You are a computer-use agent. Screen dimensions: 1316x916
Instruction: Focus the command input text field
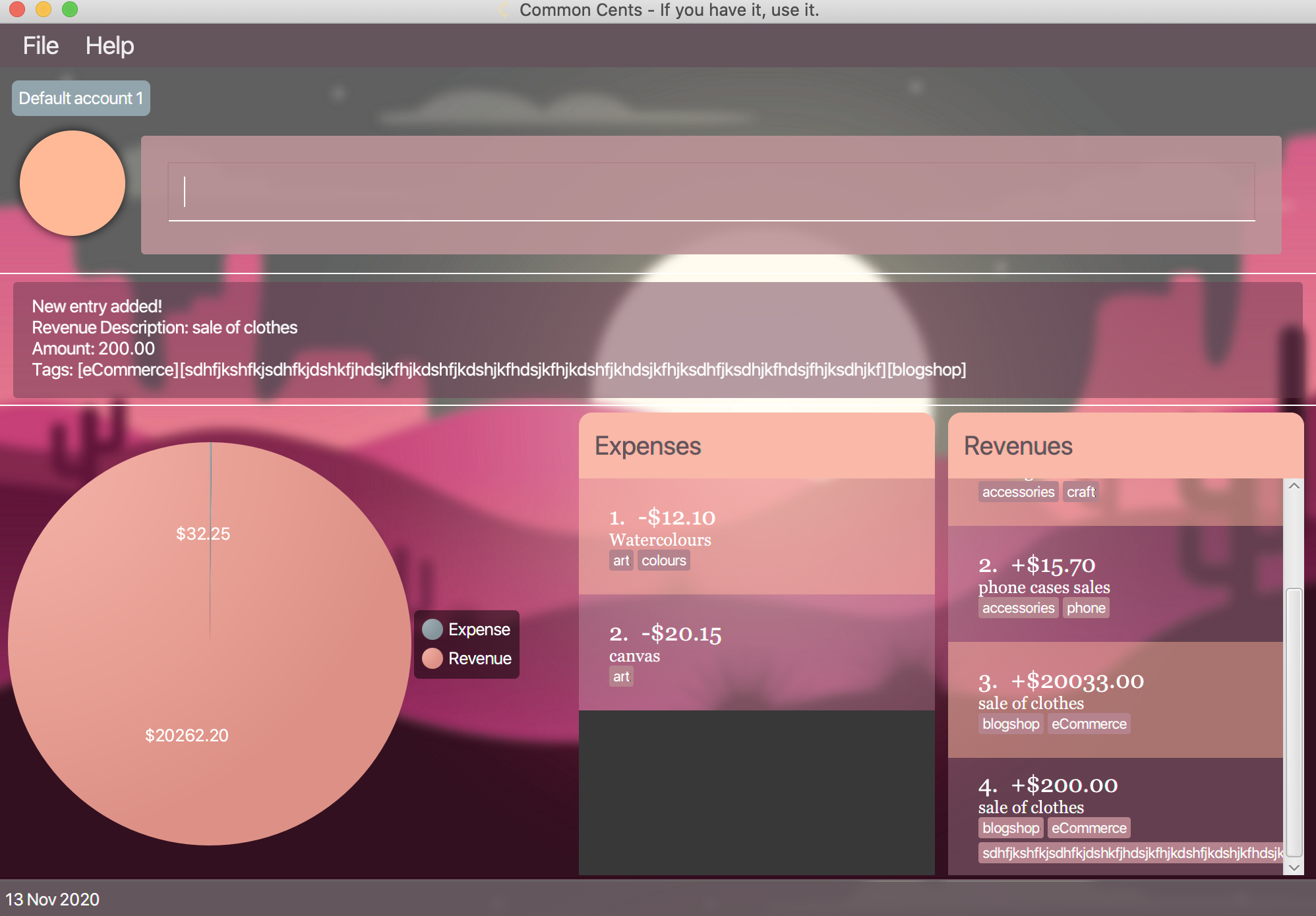coord(711,192)
